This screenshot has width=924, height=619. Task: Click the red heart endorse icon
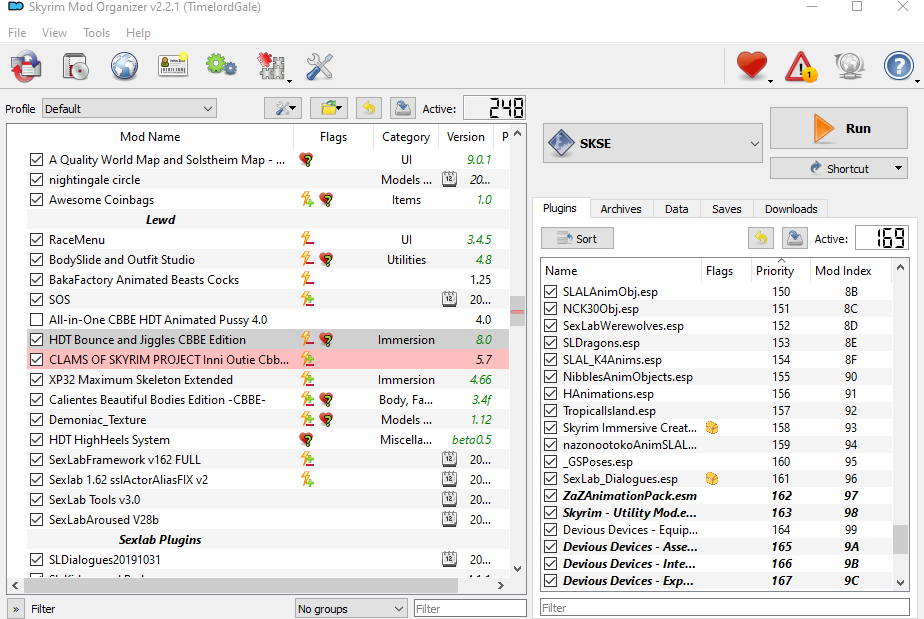point(752,65)
